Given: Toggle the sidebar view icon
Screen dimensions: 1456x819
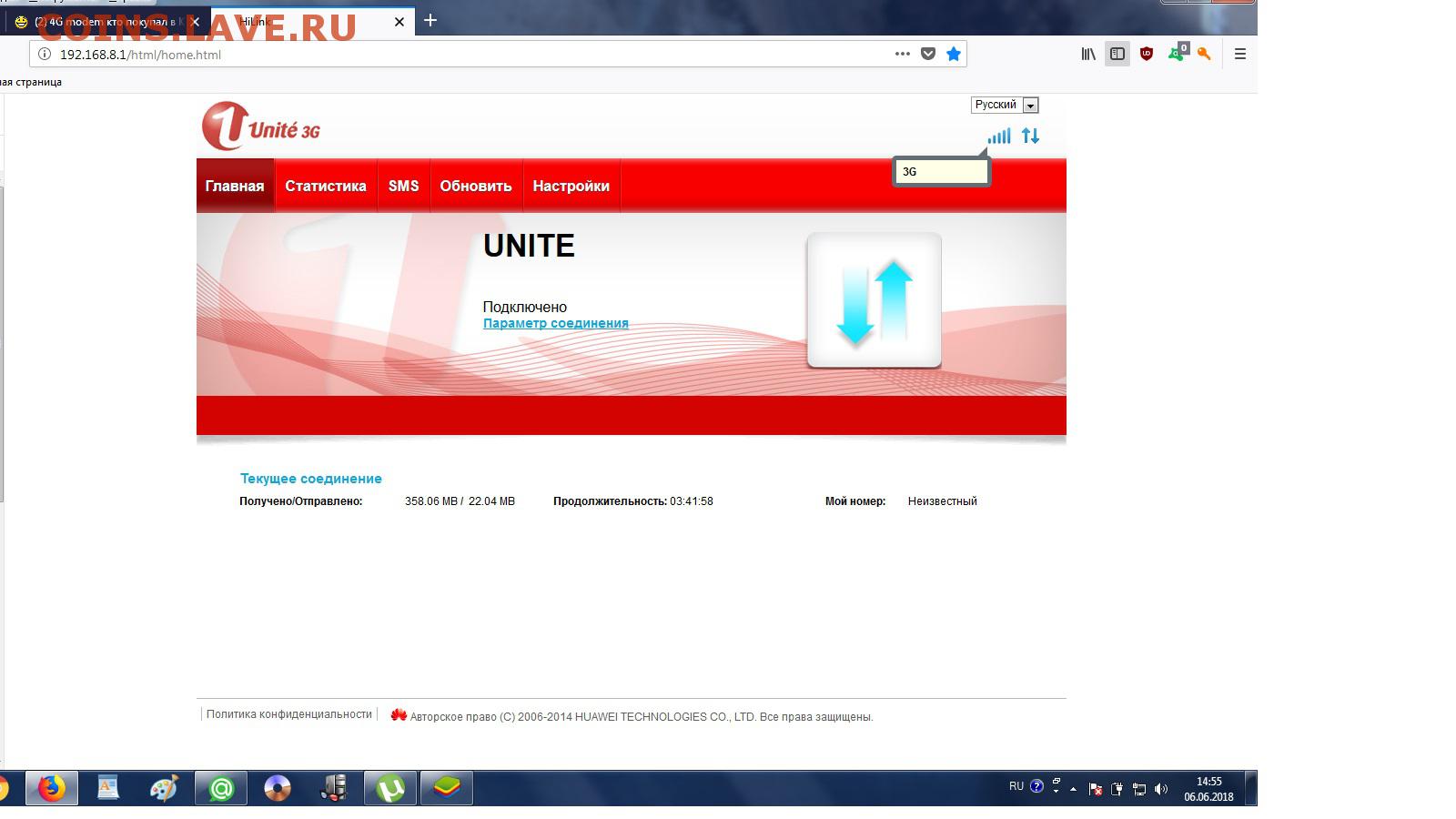Looking at the screenshot, I should [x=1117, y=54].
